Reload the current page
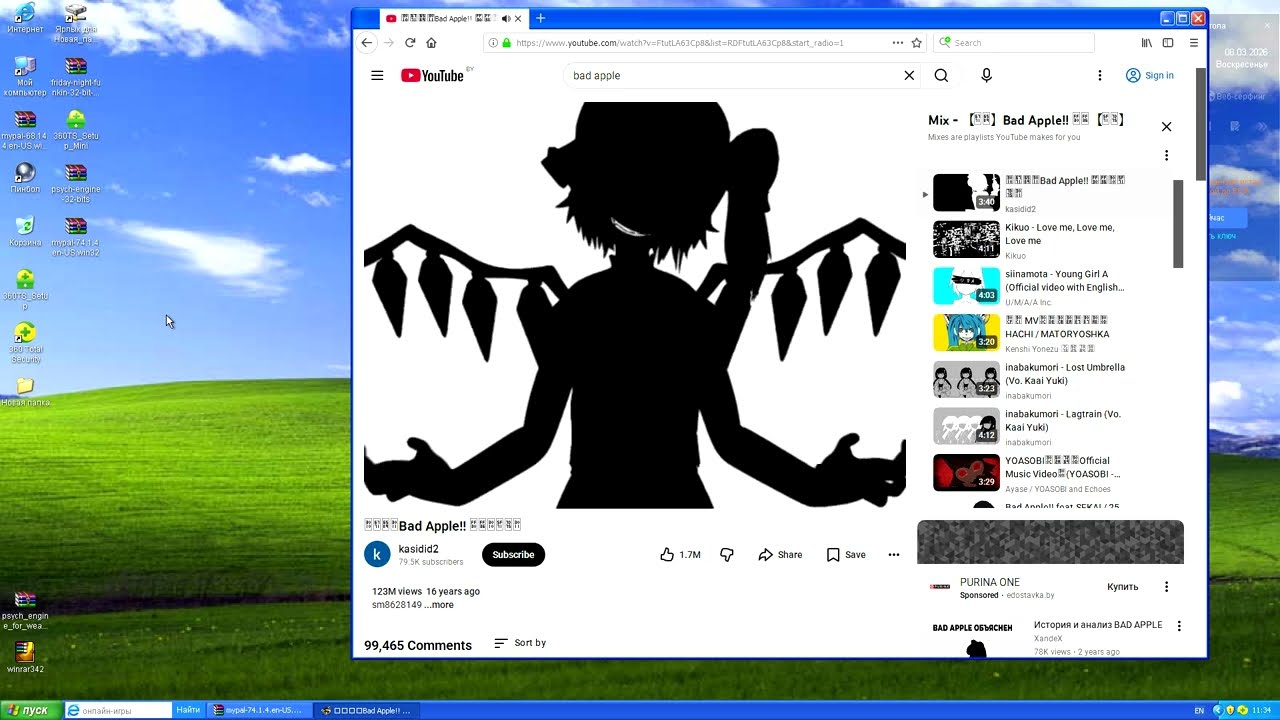This screenshot has width=1280, height=720. coord(410,43)
